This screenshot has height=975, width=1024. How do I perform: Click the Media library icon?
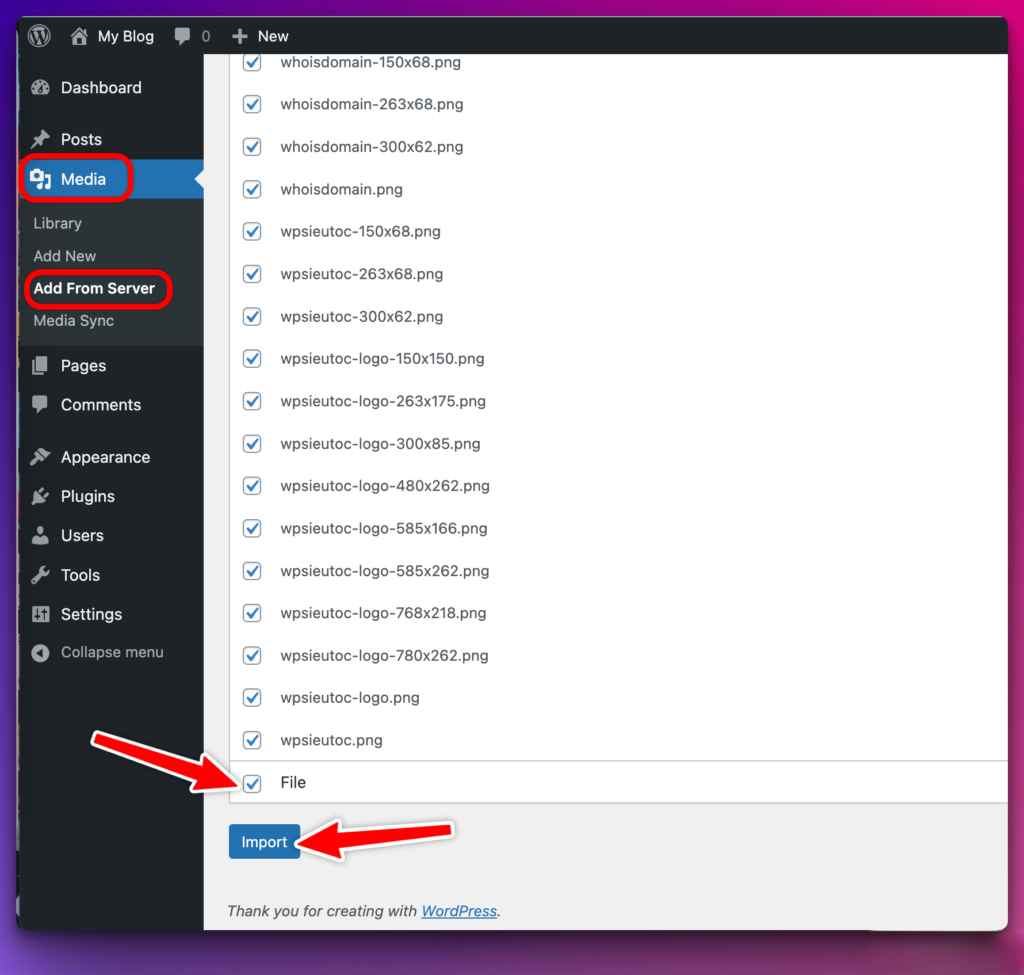40,179
